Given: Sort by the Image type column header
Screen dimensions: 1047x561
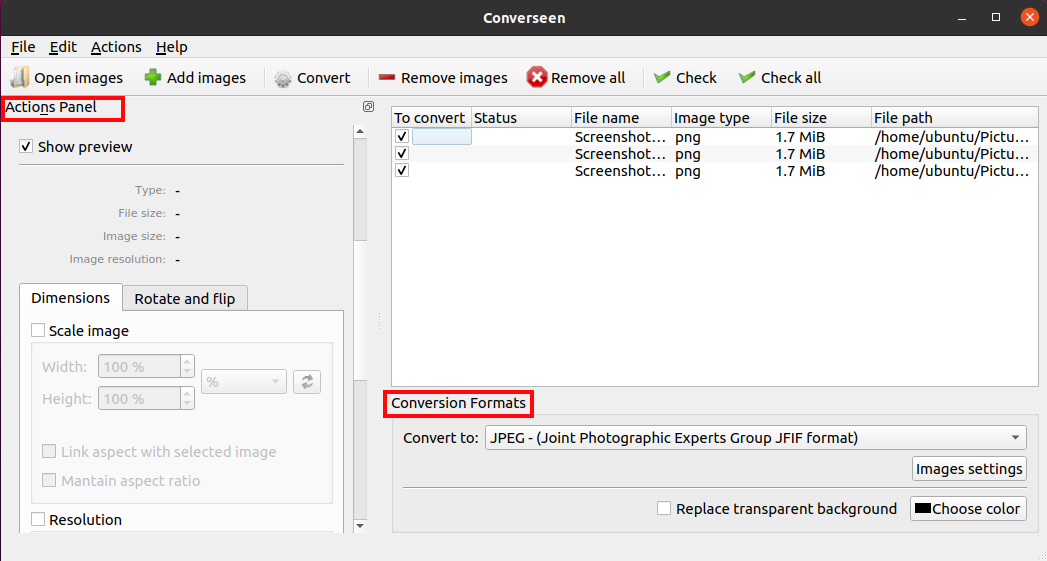Looking at the screenshot, I should coord(721,118).
